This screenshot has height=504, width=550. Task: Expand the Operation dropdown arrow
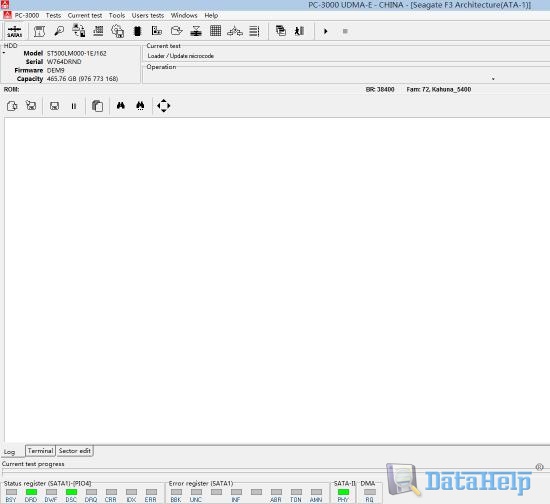tap(493, 79)
